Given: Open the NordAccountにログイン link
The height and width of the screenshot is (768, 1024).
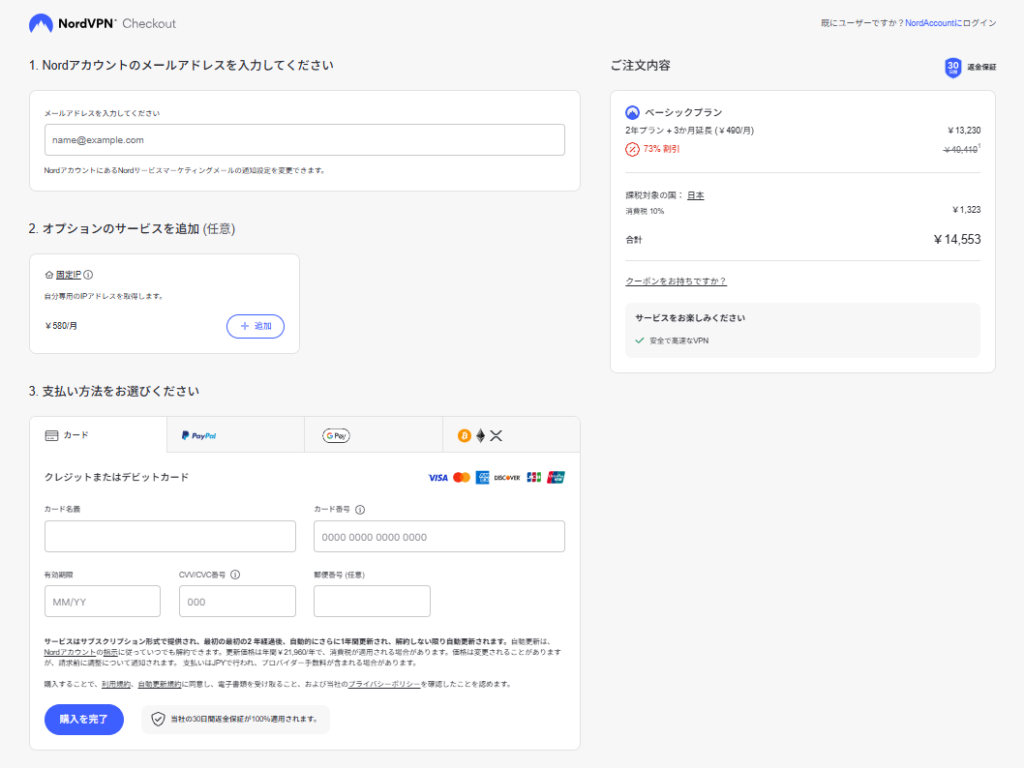Looking at the screenshot, I should pyautogui.click(x=949, y=21).
